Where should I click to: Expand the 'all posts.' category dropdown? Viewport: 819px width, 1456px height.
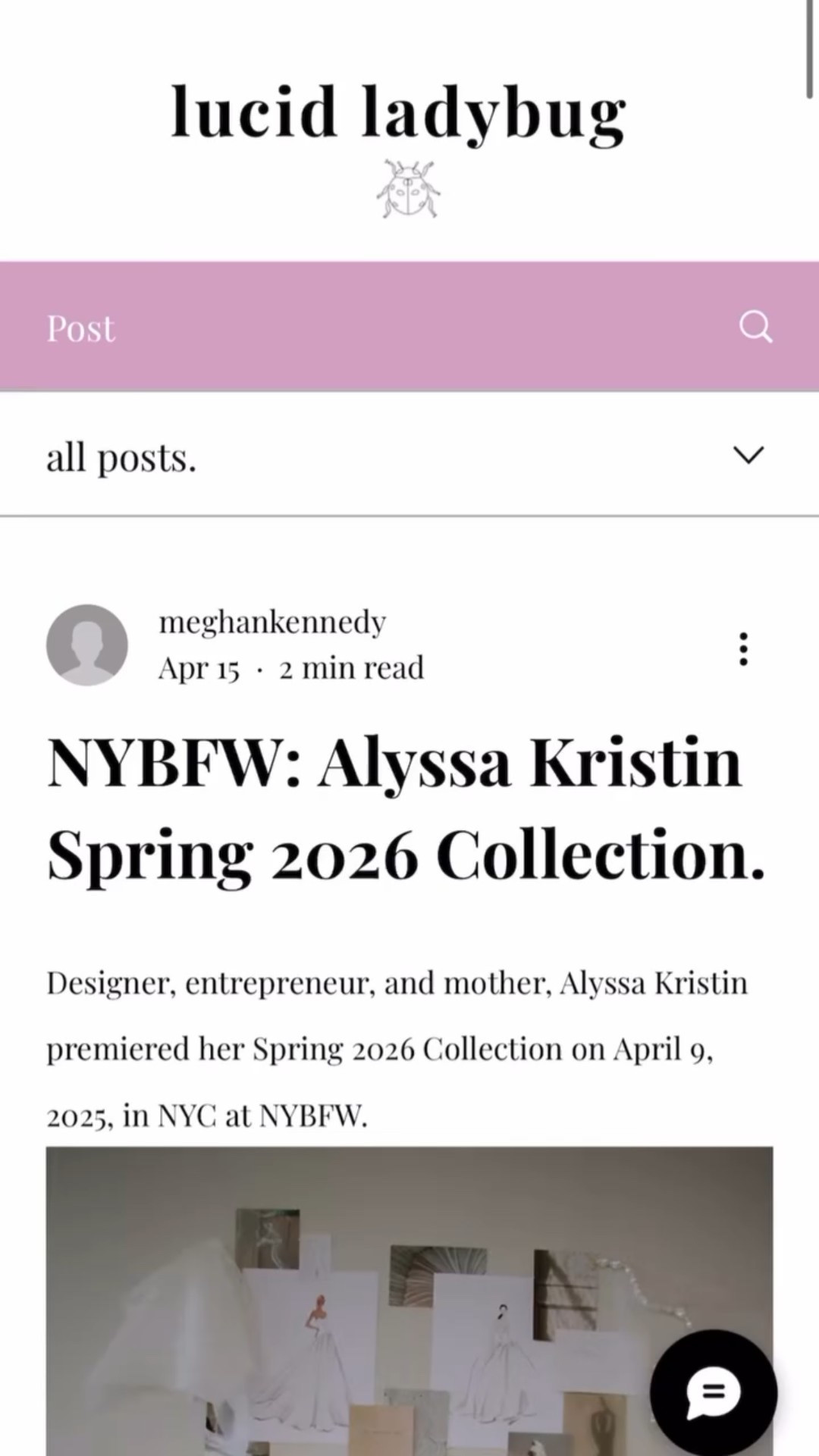(x=748, y=455)
